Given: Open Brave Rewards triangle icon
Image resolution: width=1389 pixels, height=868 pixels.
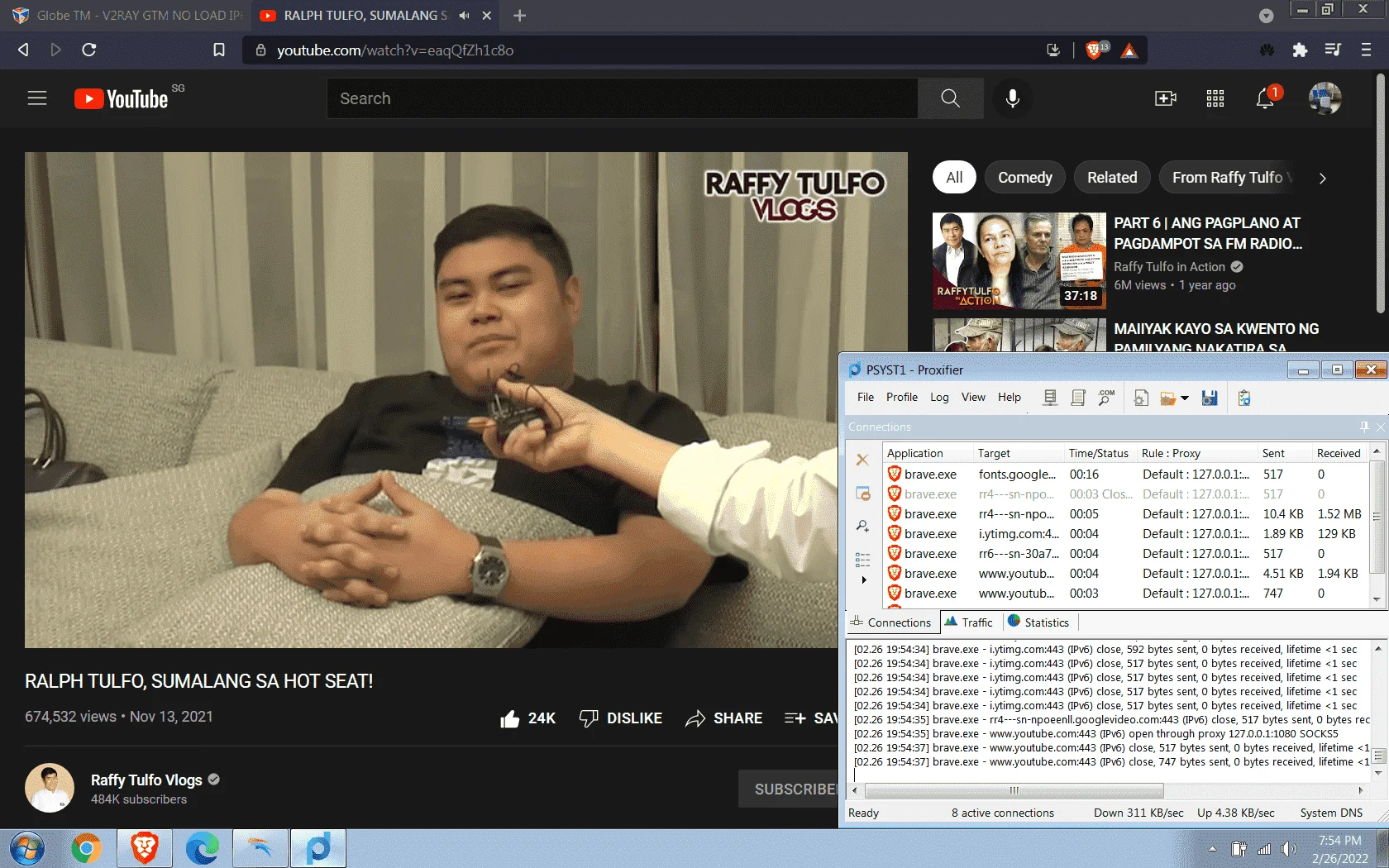Looking at the screenshot, I should click(1129, 50).
